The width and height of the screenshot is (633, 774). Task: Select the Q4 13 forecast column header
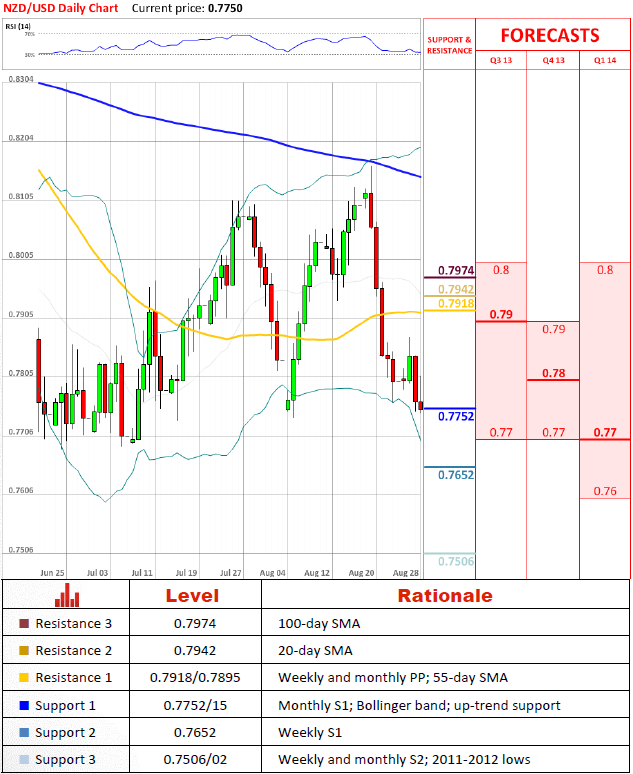click(x=554, y=60)
